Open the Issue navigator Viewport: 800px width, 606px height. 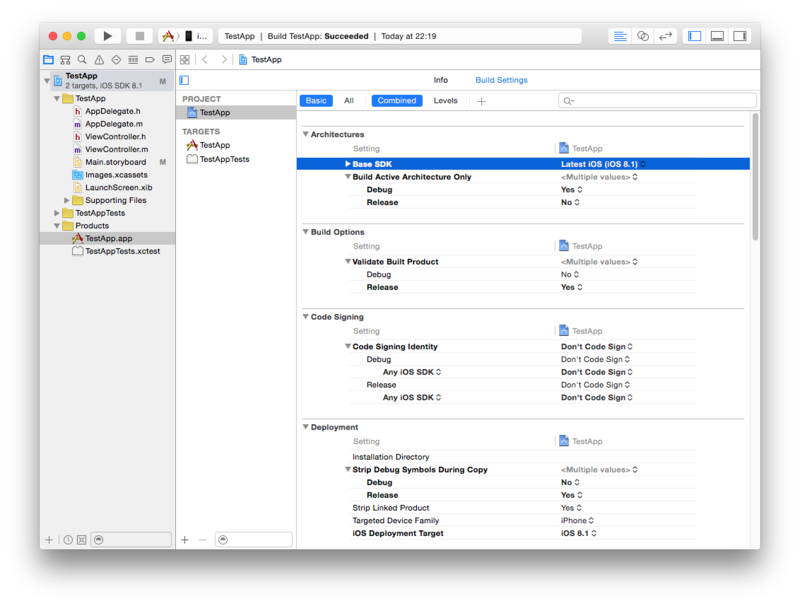99,60
